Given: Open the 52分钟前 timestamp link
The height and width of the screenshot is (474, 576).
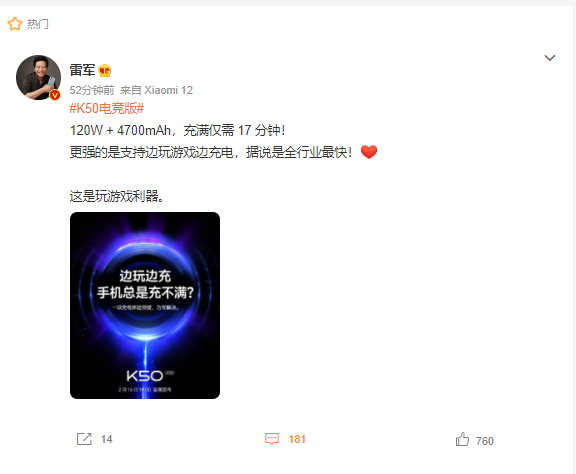Looking at the screenshot, I should pyautogui.click(x=92, y=90).
